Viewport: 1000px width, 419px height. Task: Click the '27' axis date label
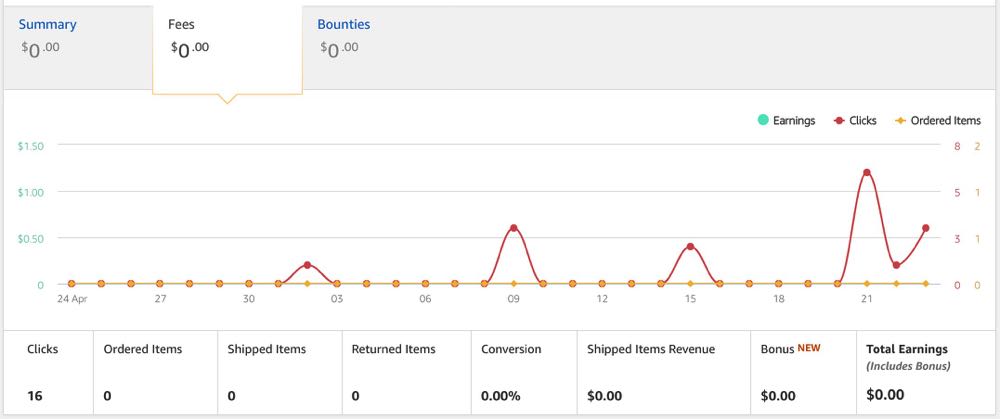click(x=160, y=298)
